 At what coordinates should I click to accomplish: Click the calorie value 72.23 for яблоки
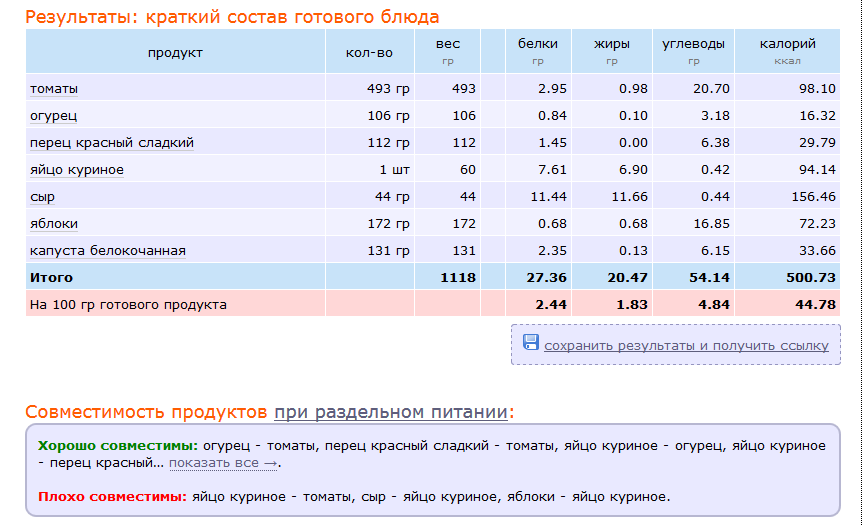click(x=817, y=224)
